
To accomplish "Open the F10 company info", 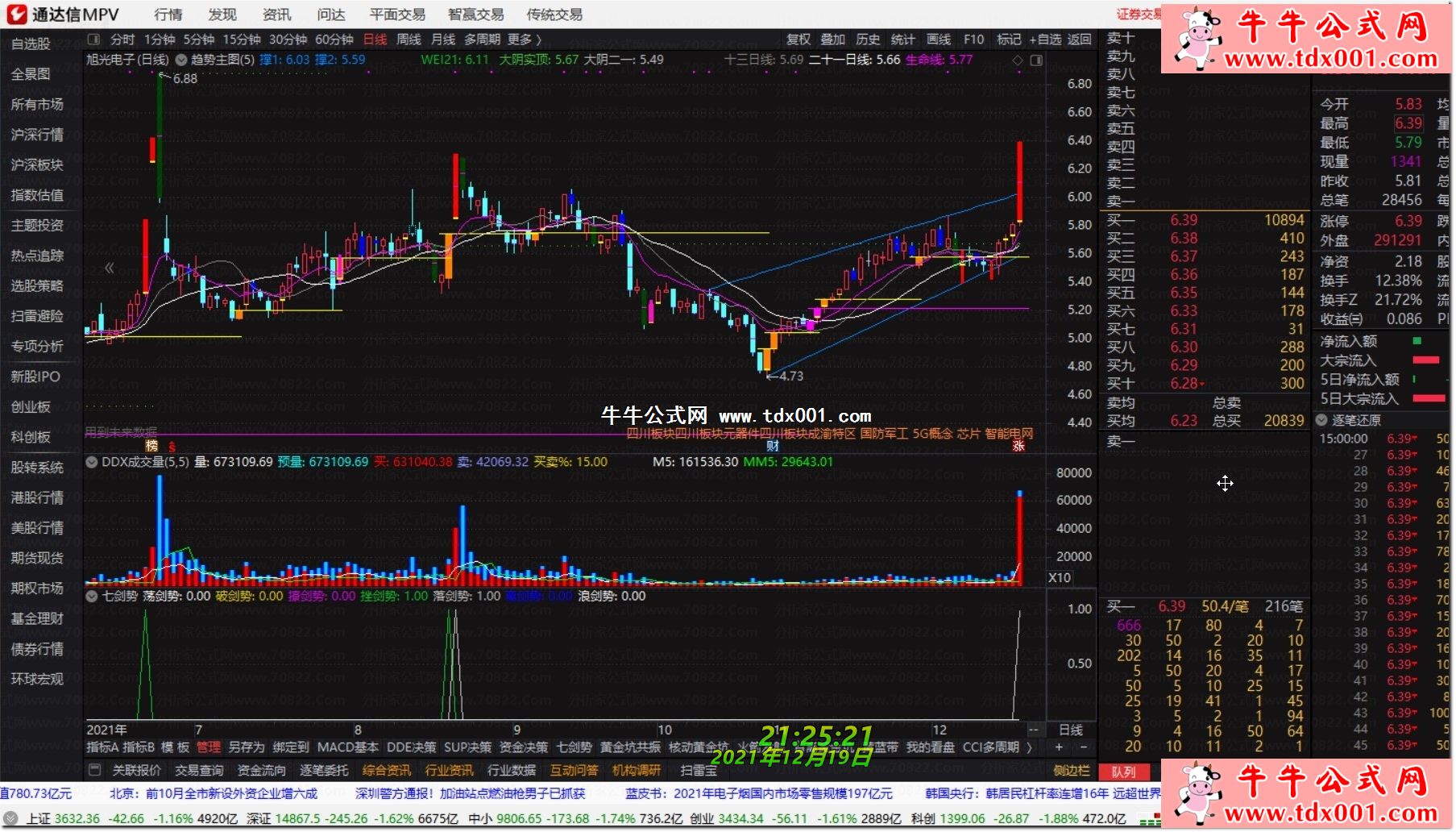I will pyautogui.click(x=973, y=39).
